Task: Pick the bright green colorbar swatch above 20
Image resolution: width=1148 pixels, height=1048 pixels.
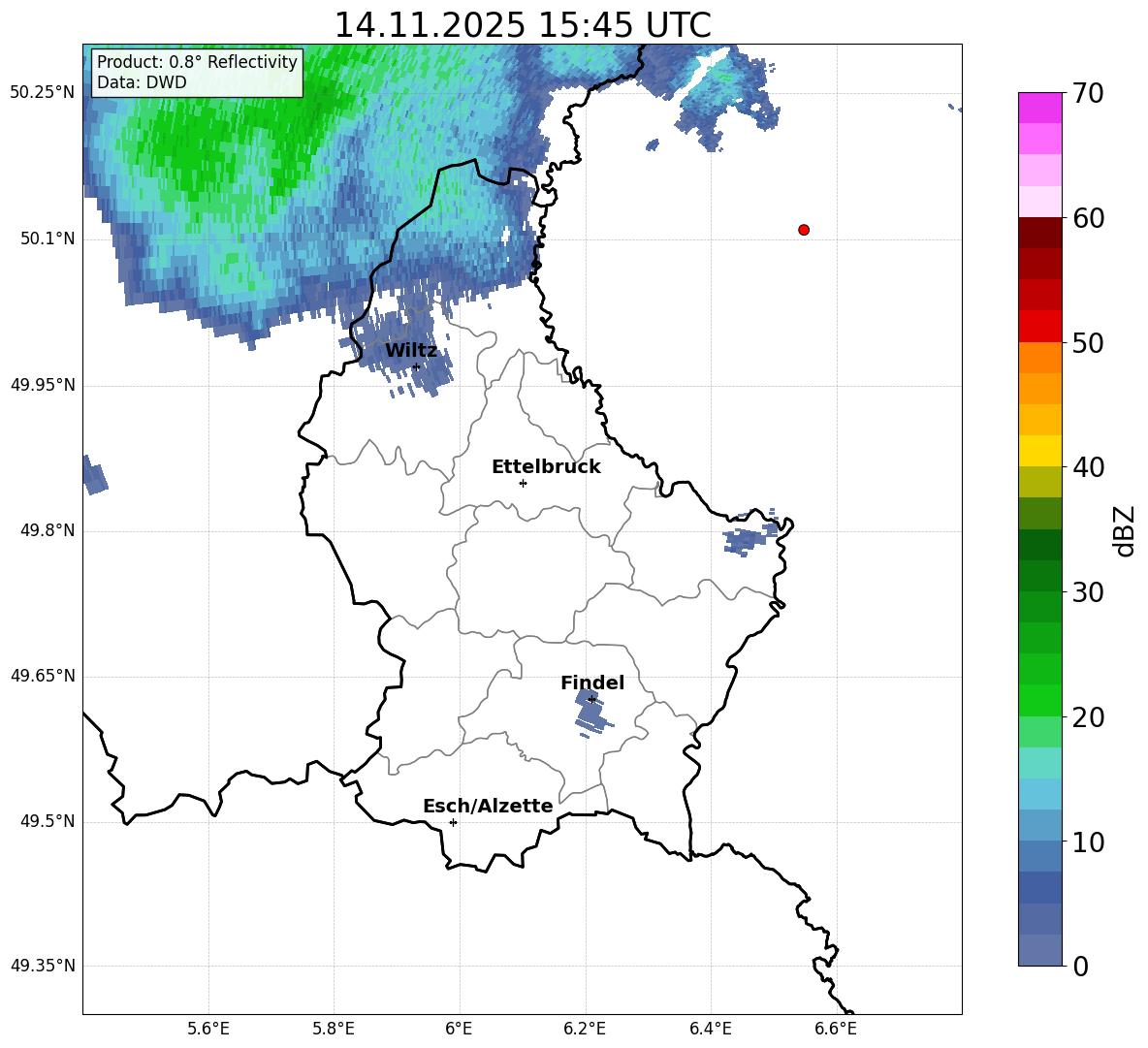Action: pos(1039,700)
